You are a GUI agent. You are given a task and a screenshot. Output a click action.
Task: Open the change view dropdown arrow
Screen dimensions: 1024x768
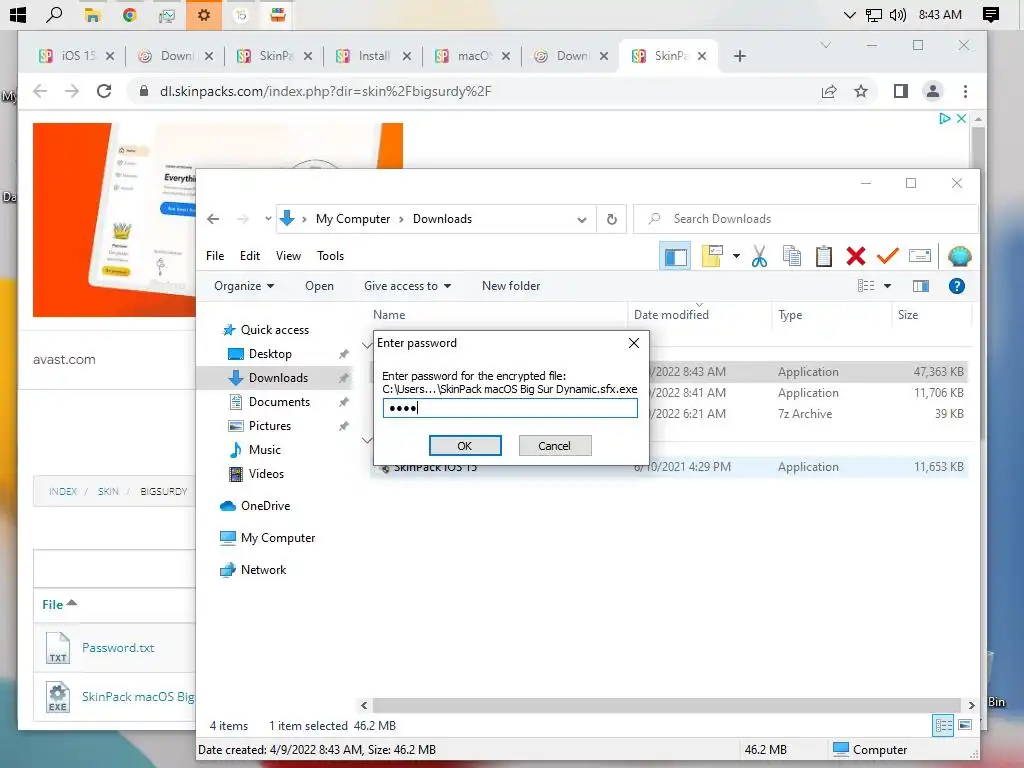(x=888, y=286)
